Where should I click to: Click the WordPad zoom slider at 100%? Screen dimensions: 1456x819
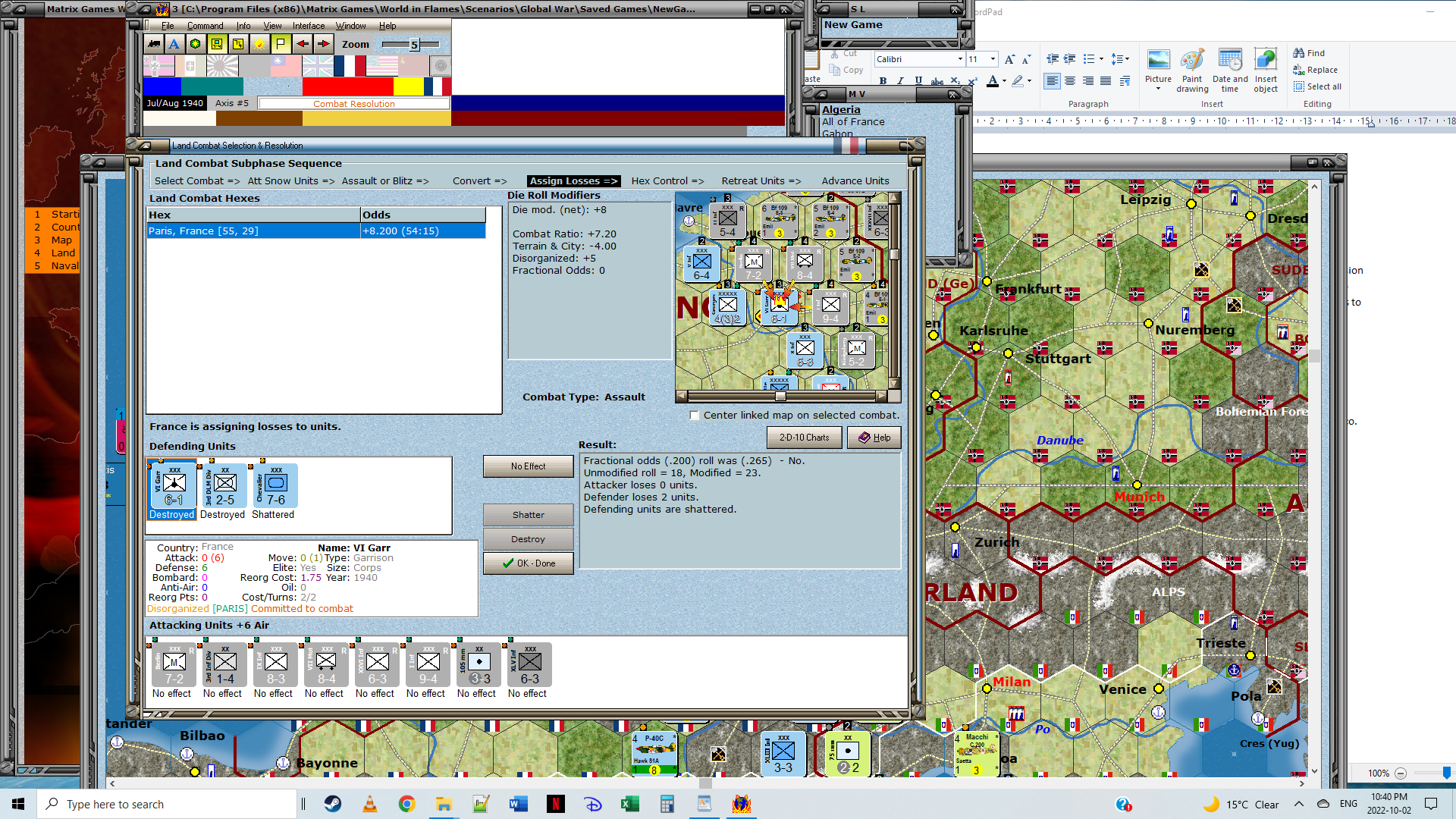point(1446,773)
